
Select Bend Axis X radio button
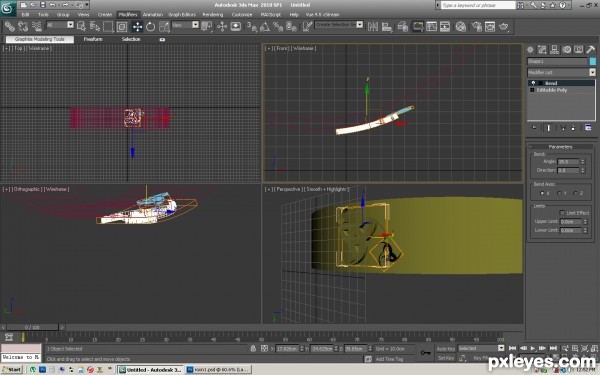(542, 193)
